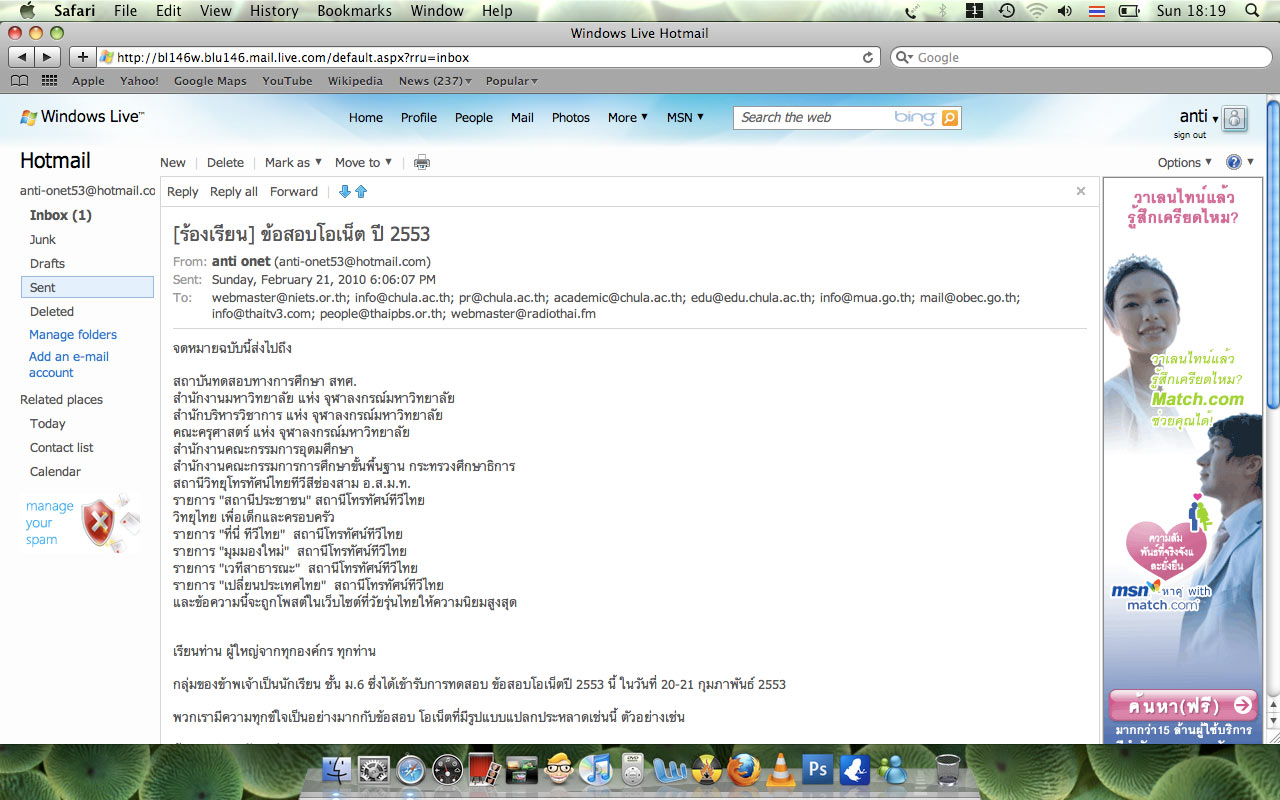The image size is (1280, 800).
Task: Go to previous message with blue up arrow
Action: (361, 191)
